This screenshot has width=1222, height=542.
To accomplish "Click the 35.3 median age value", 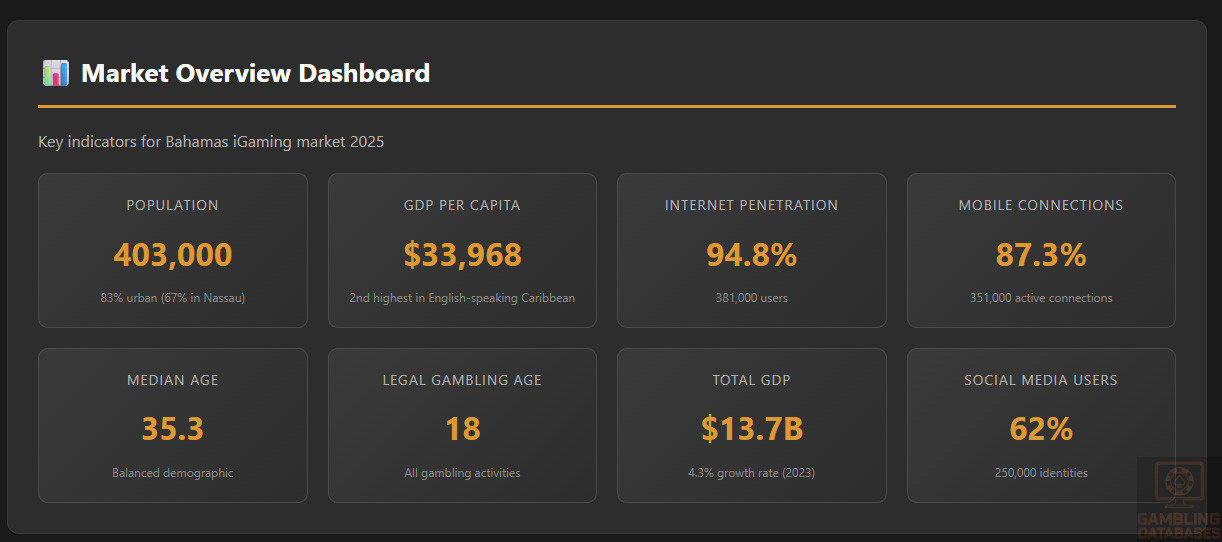I will coord(172,429).
